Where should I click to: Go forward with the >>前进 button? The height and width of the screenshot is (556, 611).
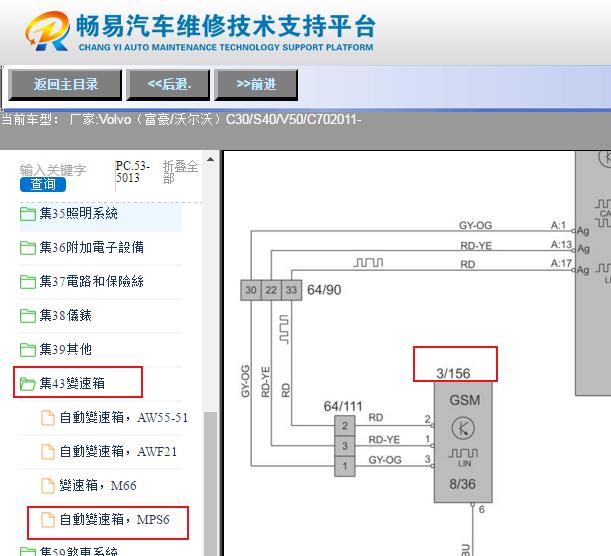pos(256,85)
